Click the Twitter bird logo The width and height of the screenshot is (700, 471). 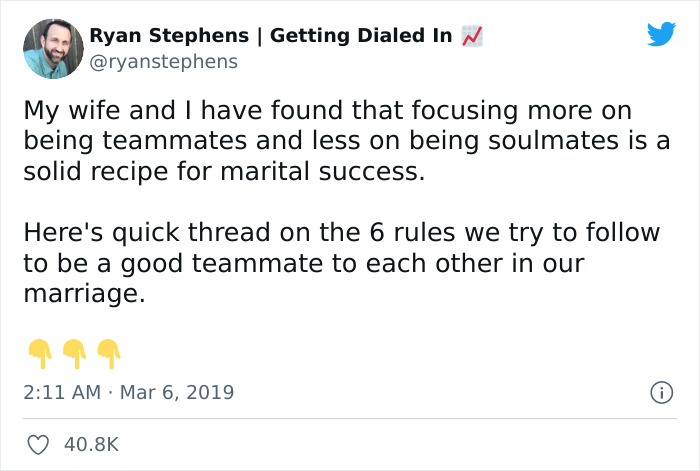tap(661, 35)
